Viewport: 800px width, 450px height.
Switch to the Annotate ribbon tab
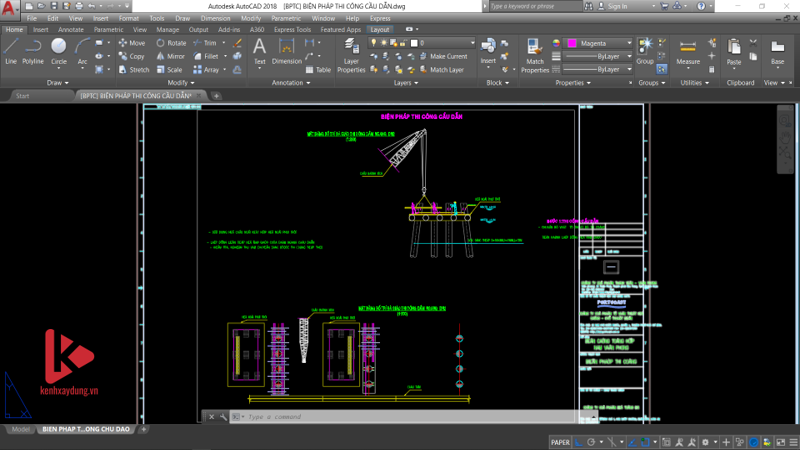(x=71, y=30)
